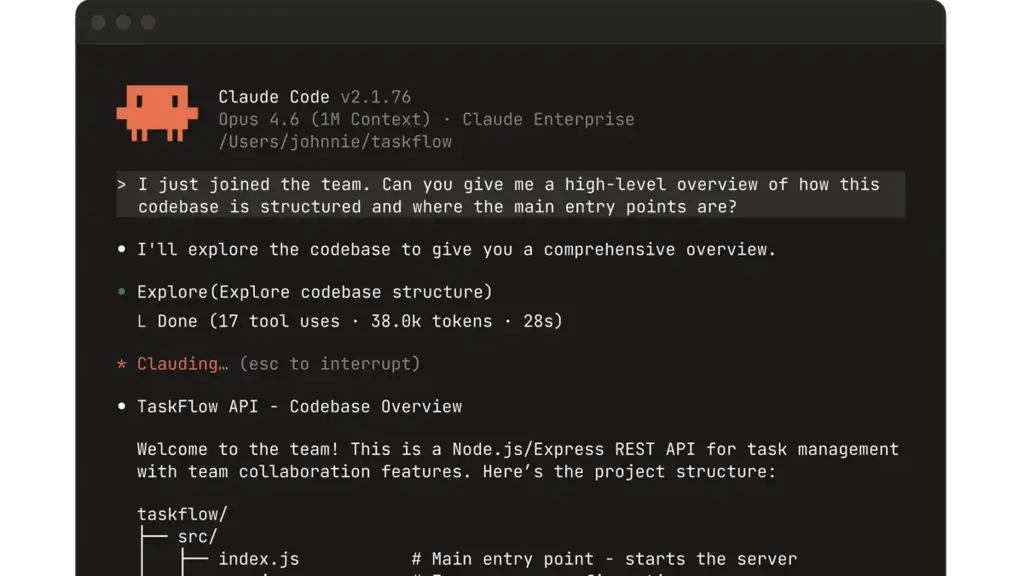Click the green bullet beside Explore

[121, 293]
